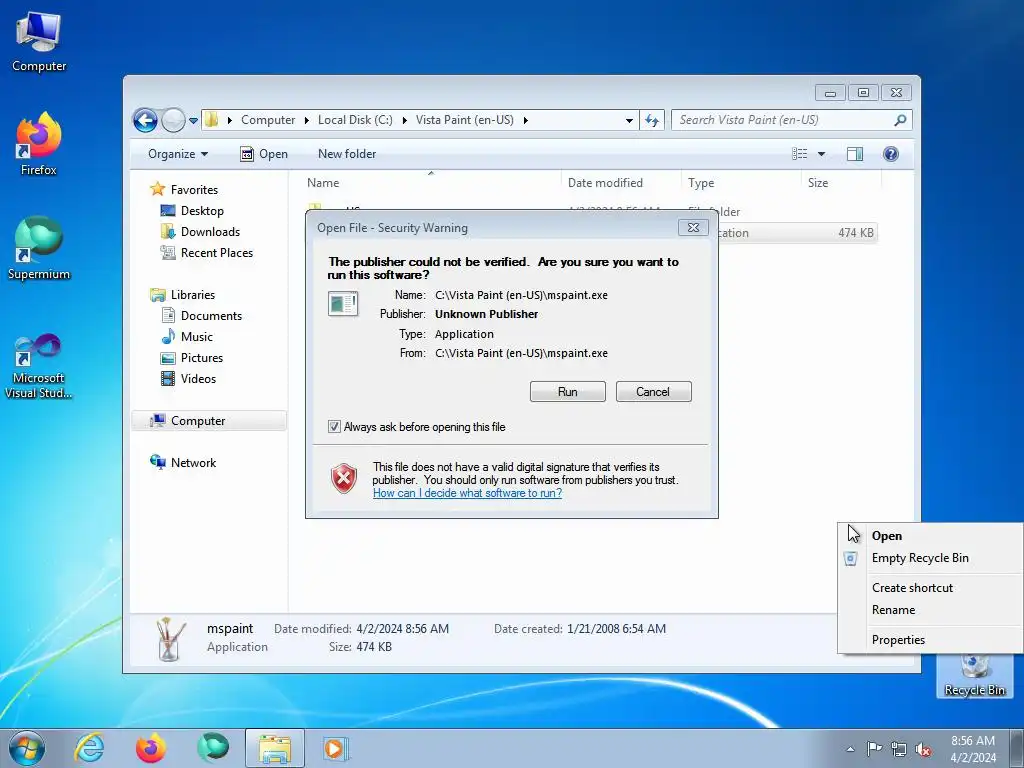Open Internet Explorer from the taskbar
The width and height of the screenshot is (1024, 768).
[89, 748]
